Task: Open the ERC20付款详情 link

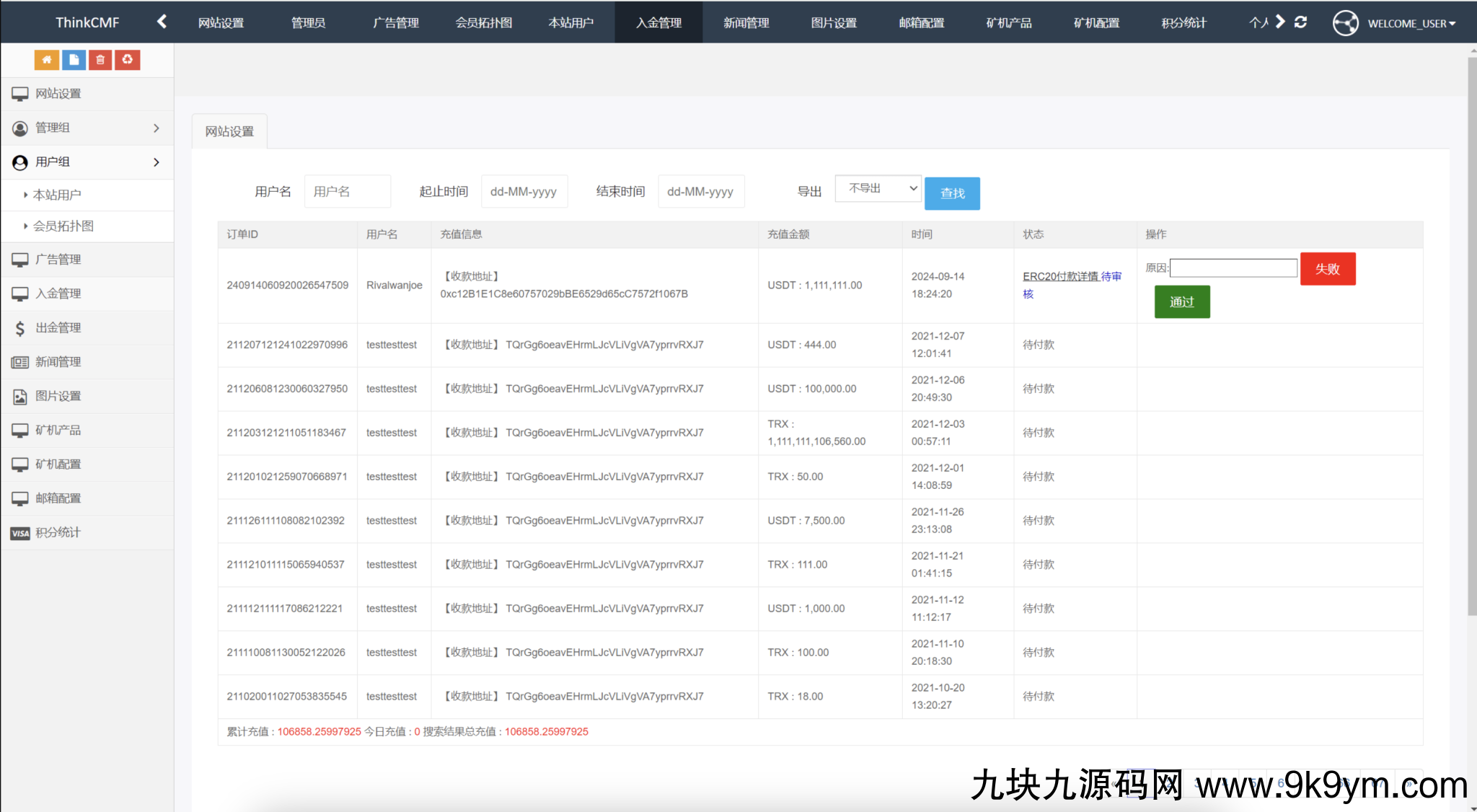Action: pyautogui.click(x=1060, y=277)
